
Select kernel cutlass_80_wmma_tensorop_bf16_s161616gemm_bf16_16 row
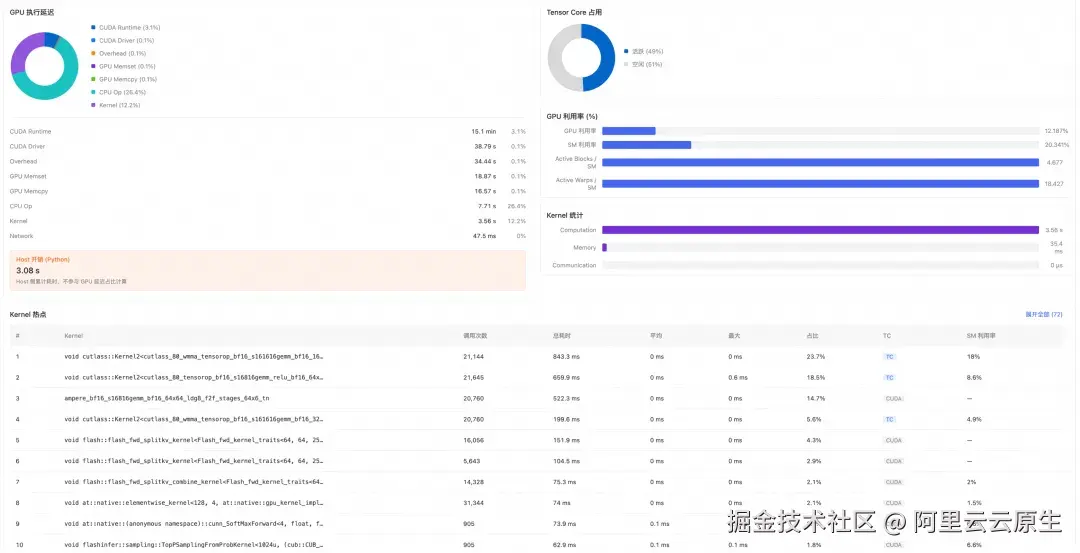pos(539,357)
